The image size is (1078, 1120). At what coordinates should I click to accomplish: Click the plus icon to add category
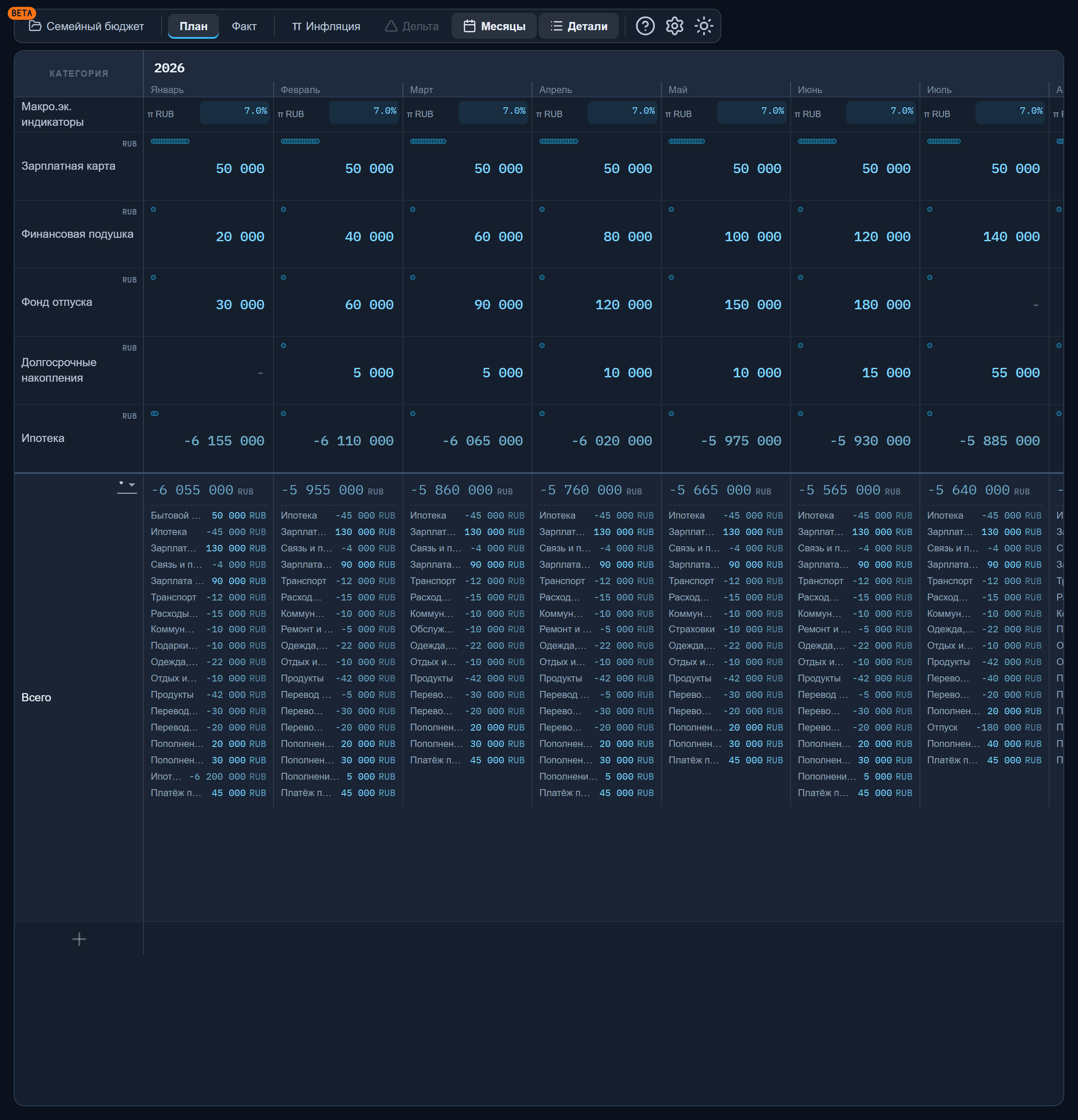[x=79, y=939]
